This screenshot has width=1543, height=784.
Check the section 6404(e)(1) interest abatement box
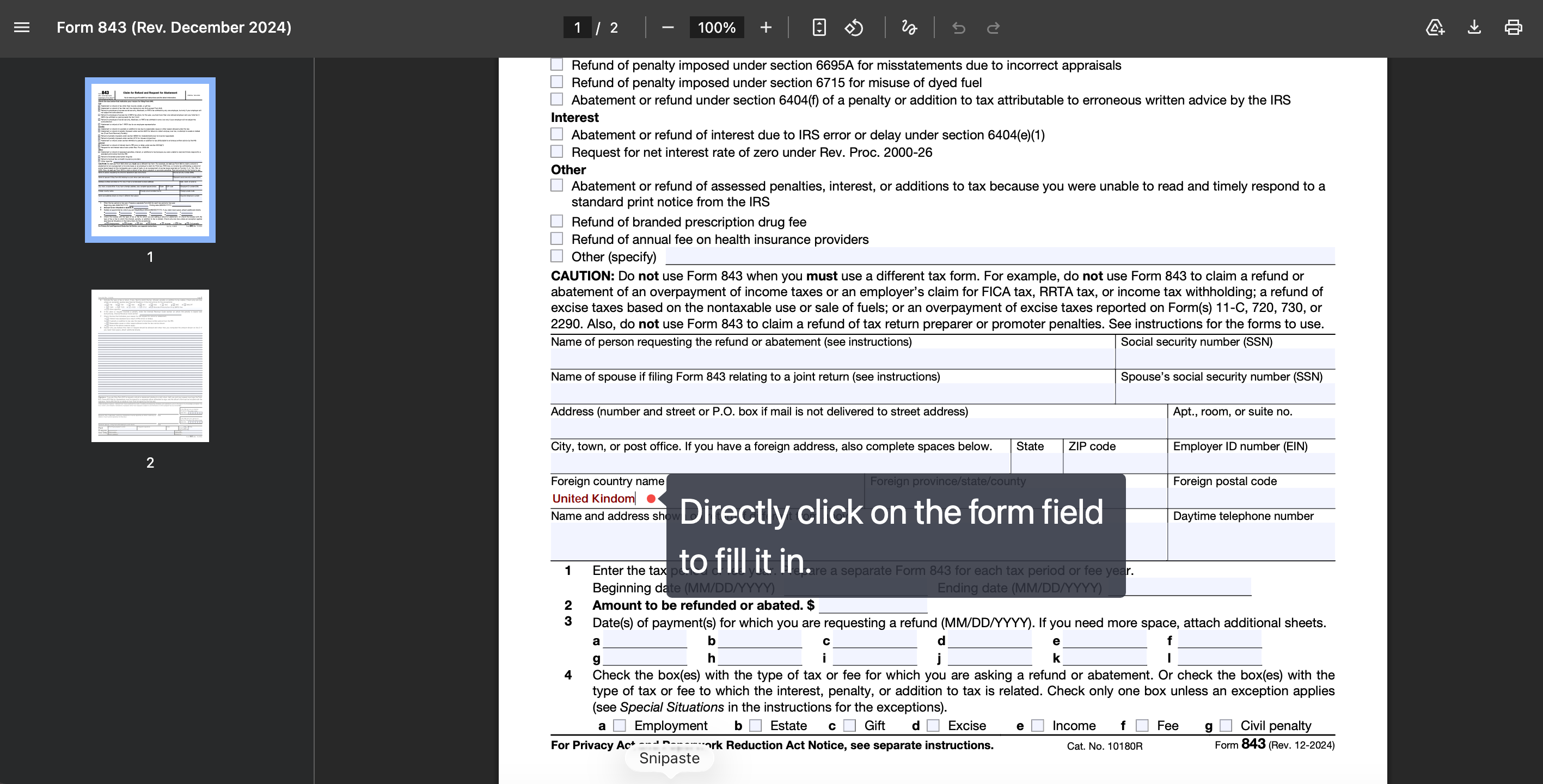[557, 133]
